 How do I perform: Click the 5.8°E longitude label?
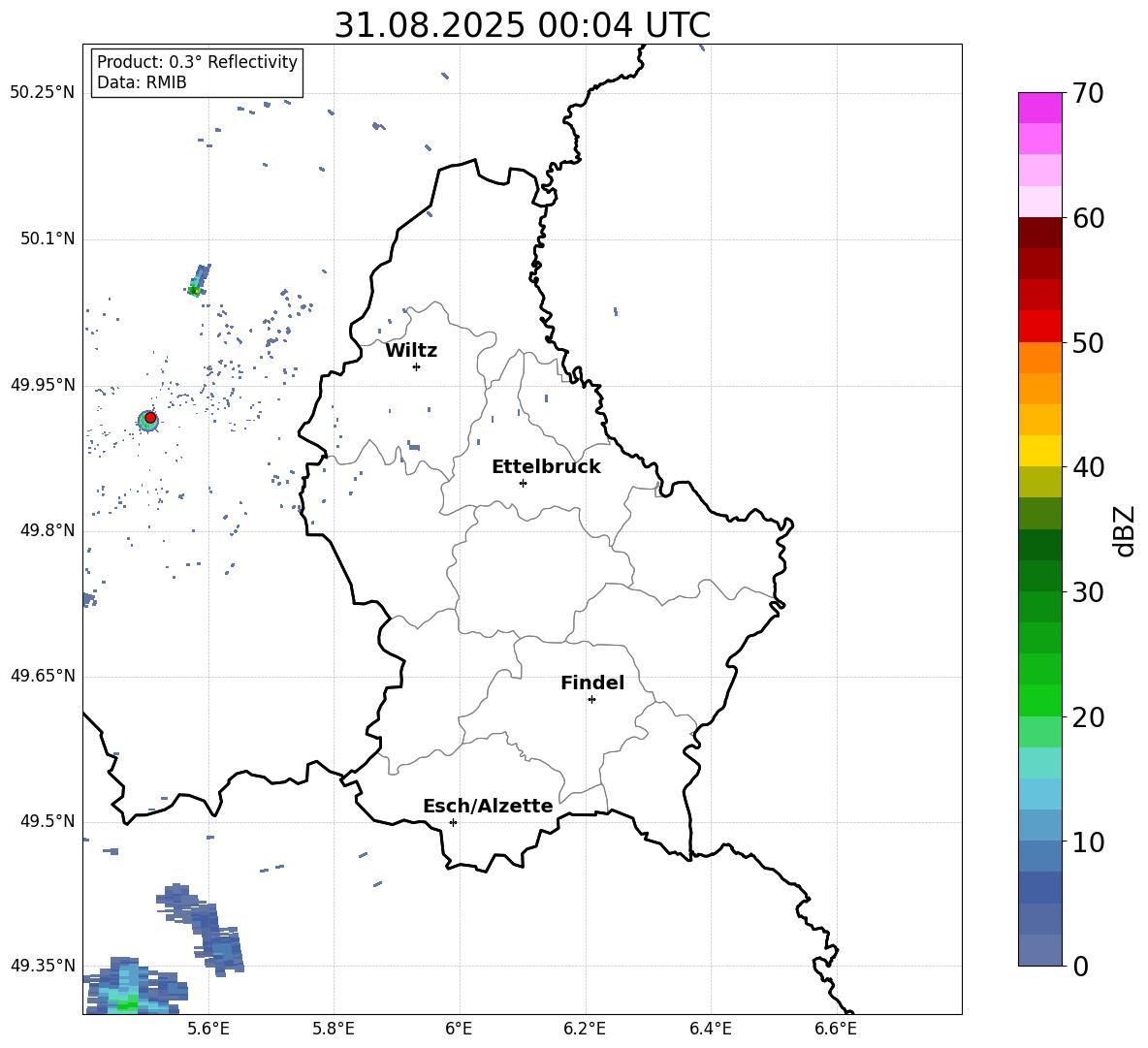tap(334, 1029)
